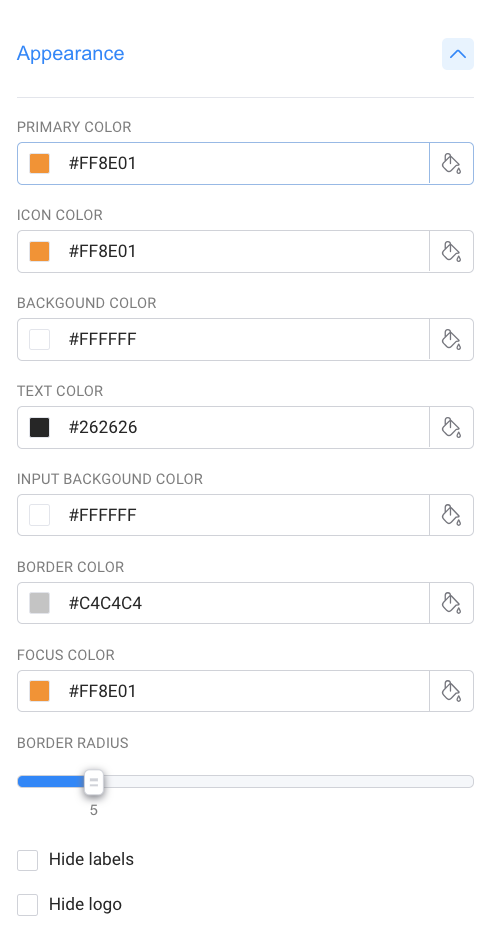Open paint bucket picker for Focus Color

[x=451, y=691]
